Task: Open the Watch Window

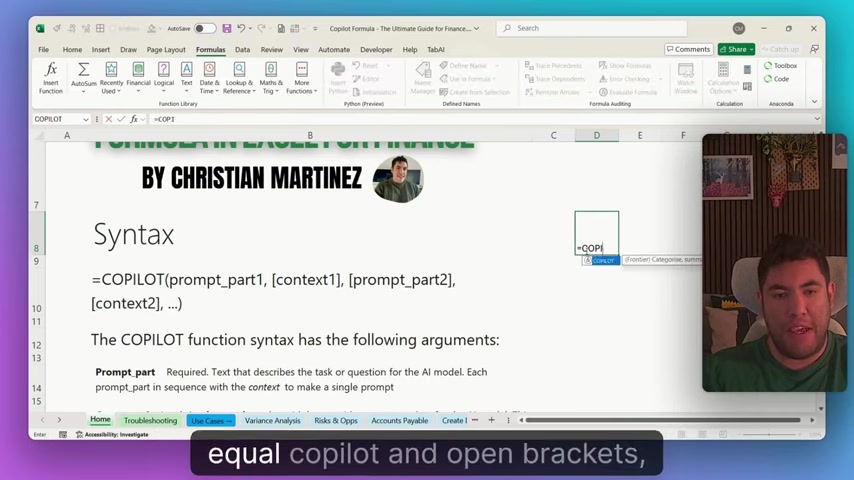Action: click(686, 78)
